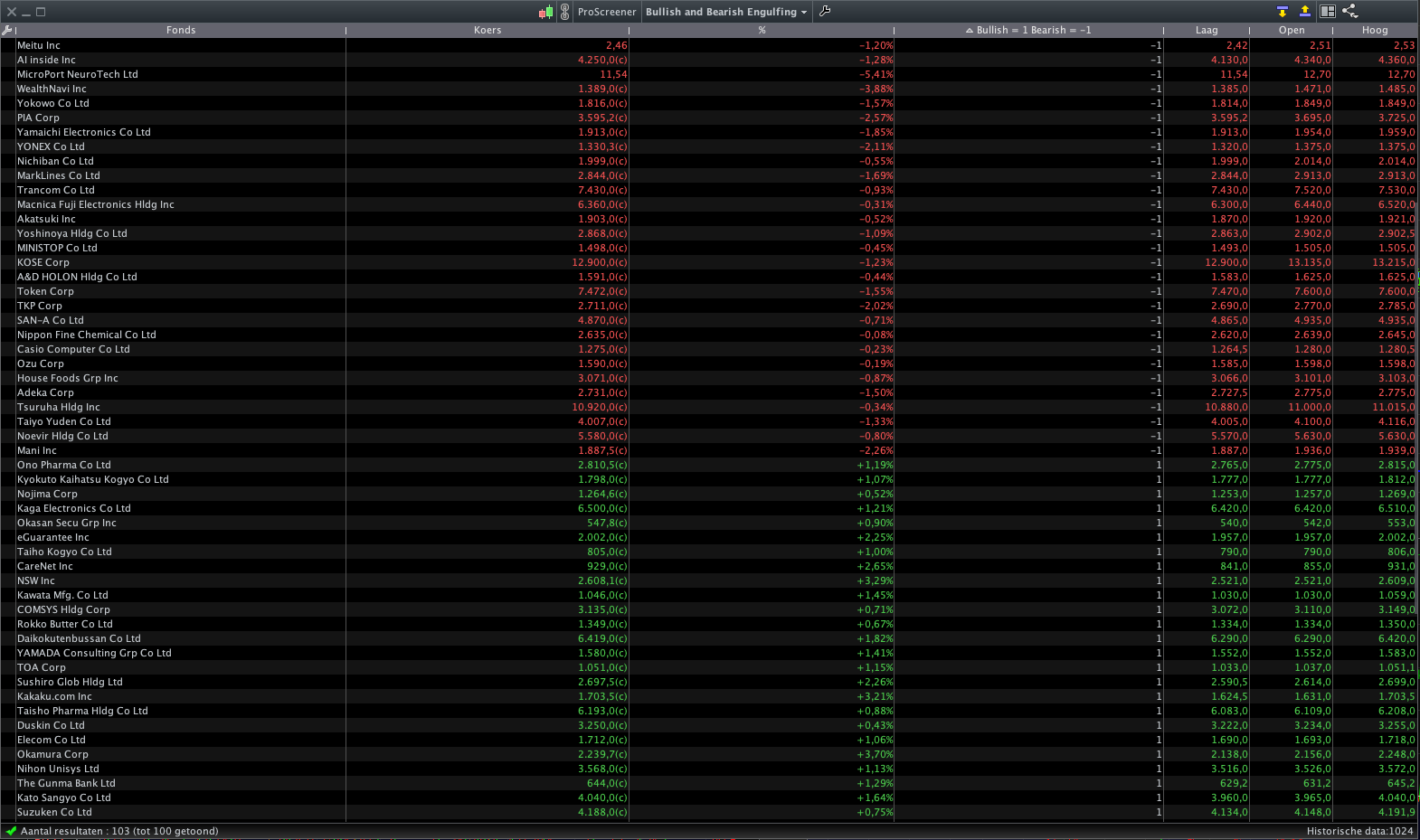This screenshot has height=840, width=1420.
Task: Select Ono Pharma Co Ltd row
Action: 709,465
